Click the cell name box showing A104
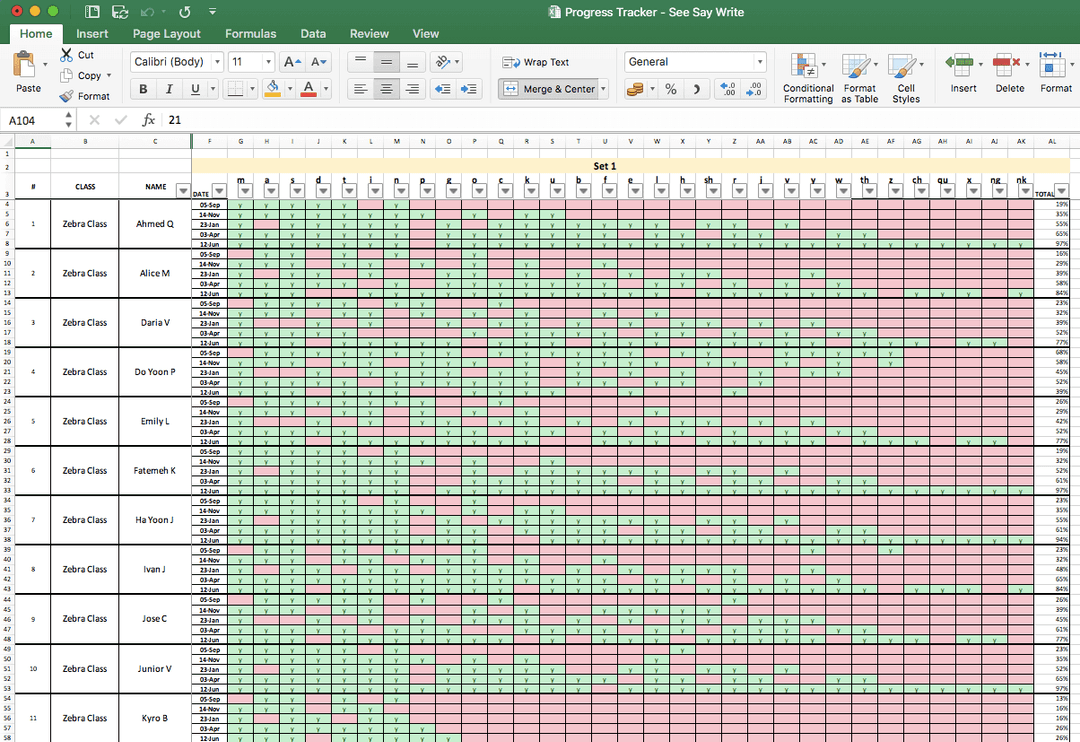1080x742 pixels. pyautogui.click(x=32, y=120)
